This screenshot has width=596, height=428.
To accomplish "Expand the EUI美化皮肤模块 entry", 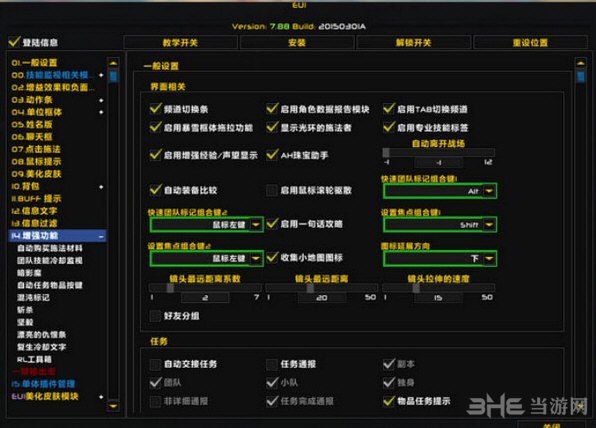I will click(x=101, y=397).
